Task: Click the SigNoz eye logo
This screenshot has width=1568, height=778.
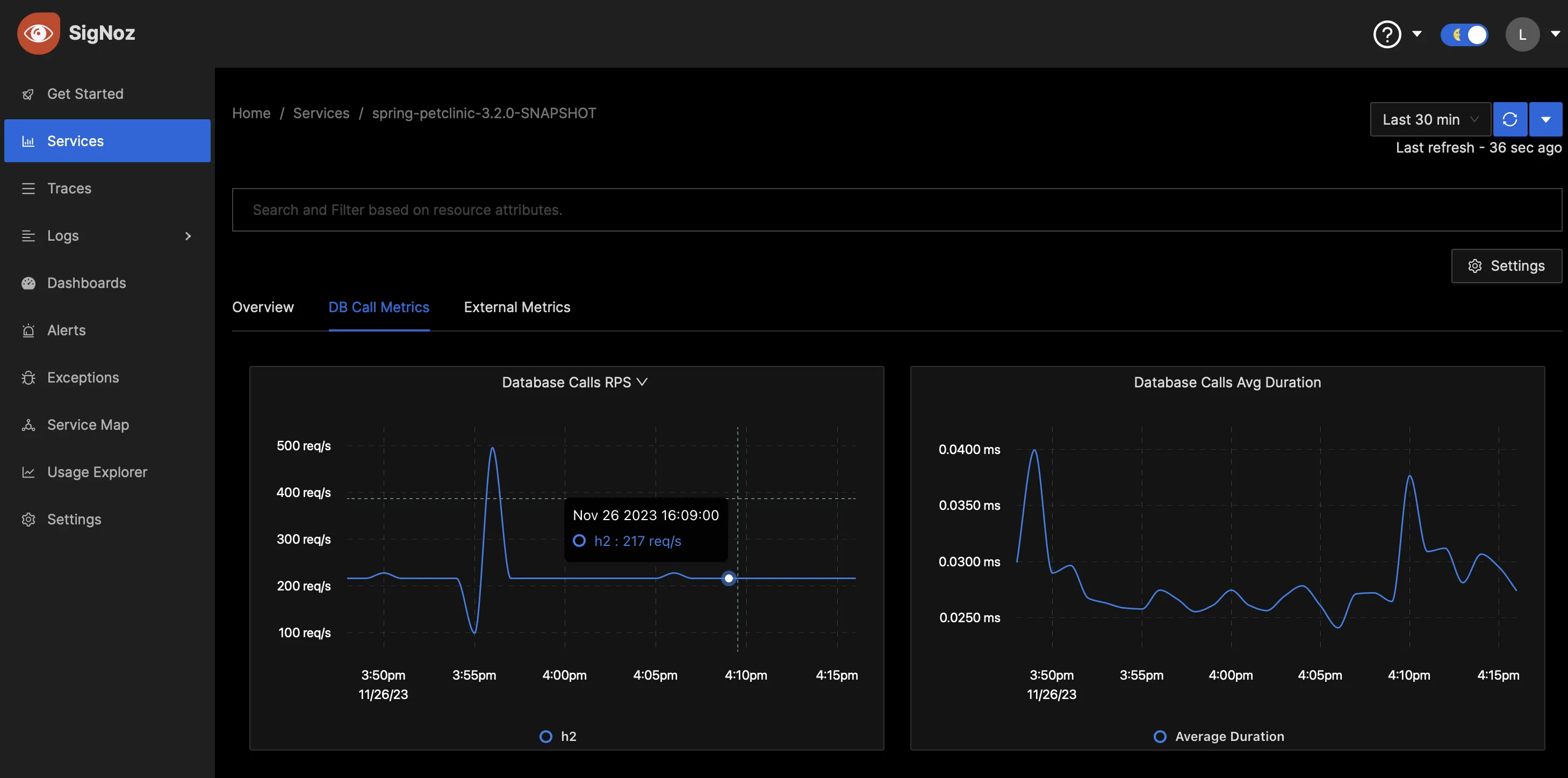Action: click(38, 33)
